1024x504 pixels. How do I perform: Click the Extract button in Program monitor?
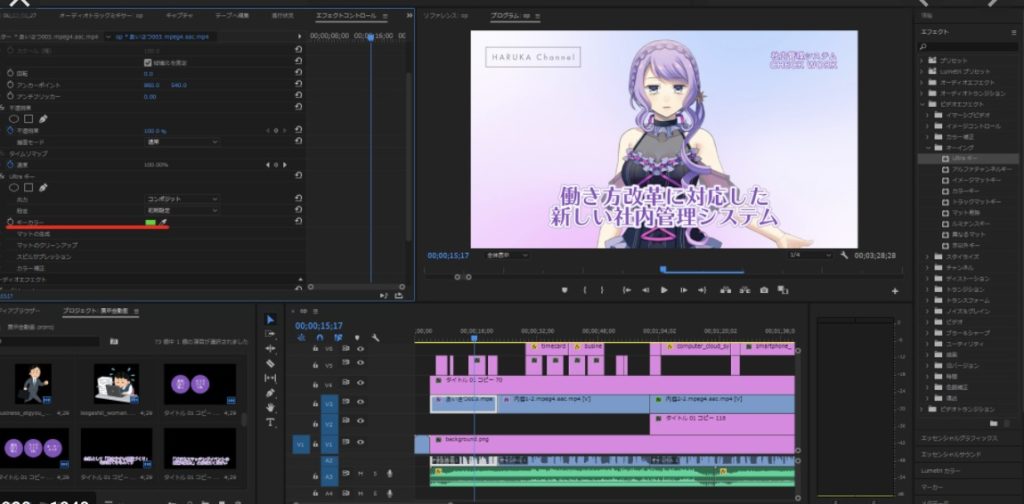744,291
